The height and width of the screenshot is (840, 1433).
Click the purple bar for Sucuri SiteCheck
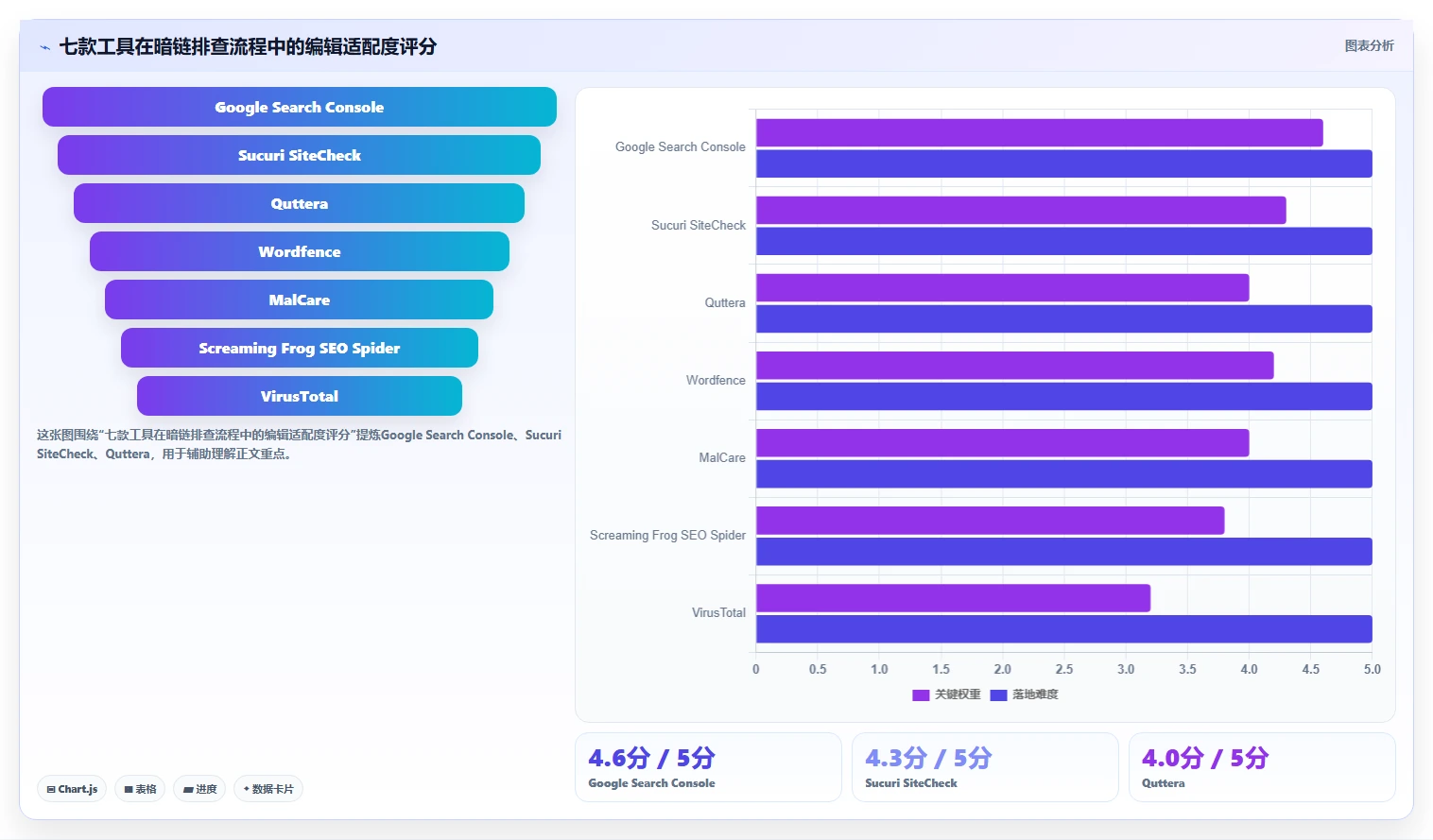click(x=1021, y=211)
